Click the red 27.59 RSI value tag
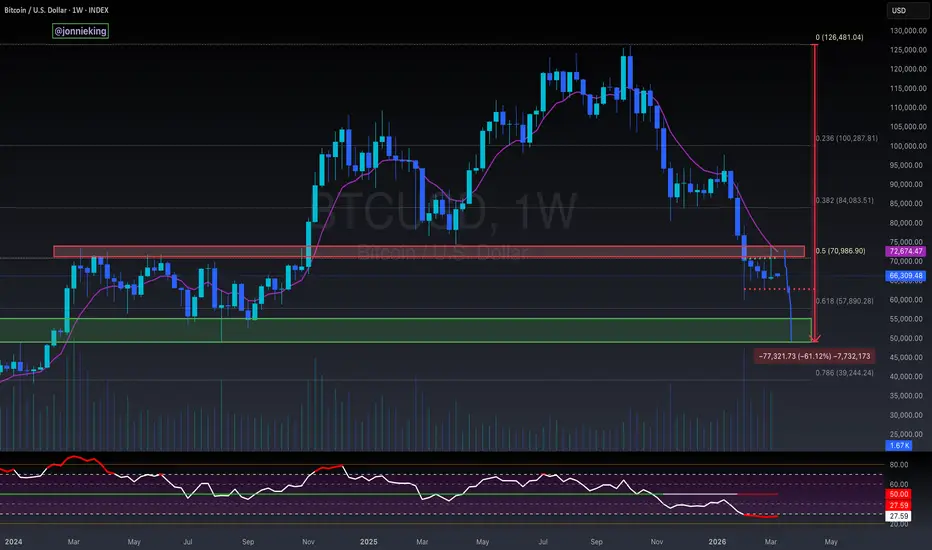The height and width of the screenshot is (550, 932). click(898, 505)
